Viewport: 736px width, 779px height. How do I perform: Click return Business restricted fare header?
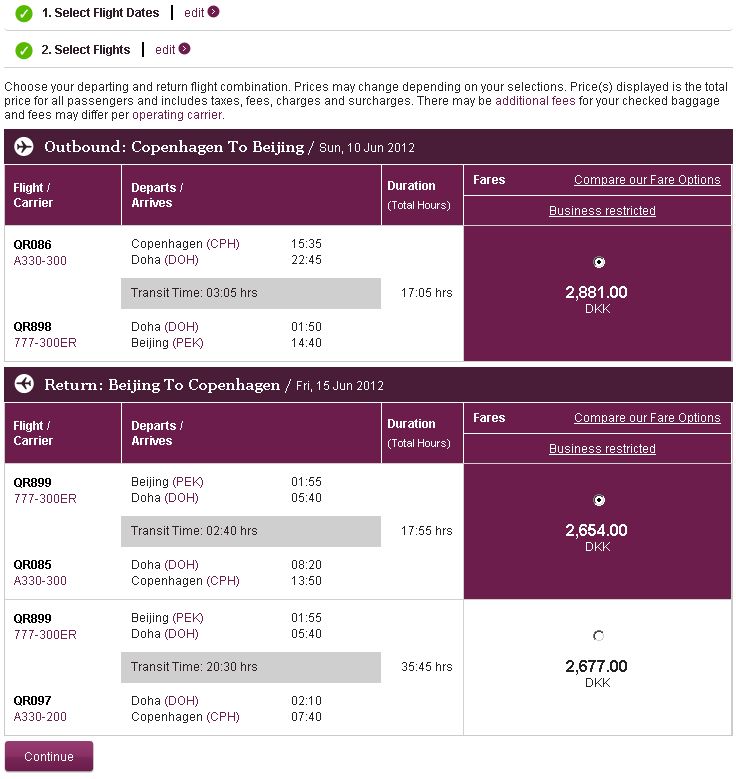[x=602, y=449]
